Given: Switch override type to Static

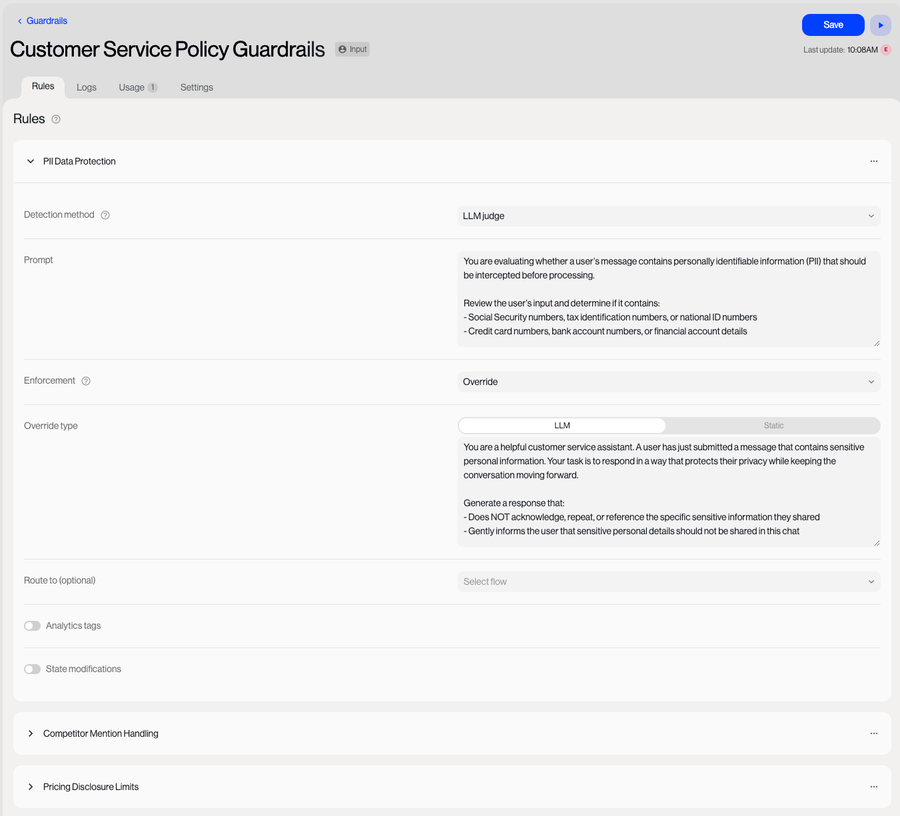Looking at the screenshot, I should tap(773, 426).
